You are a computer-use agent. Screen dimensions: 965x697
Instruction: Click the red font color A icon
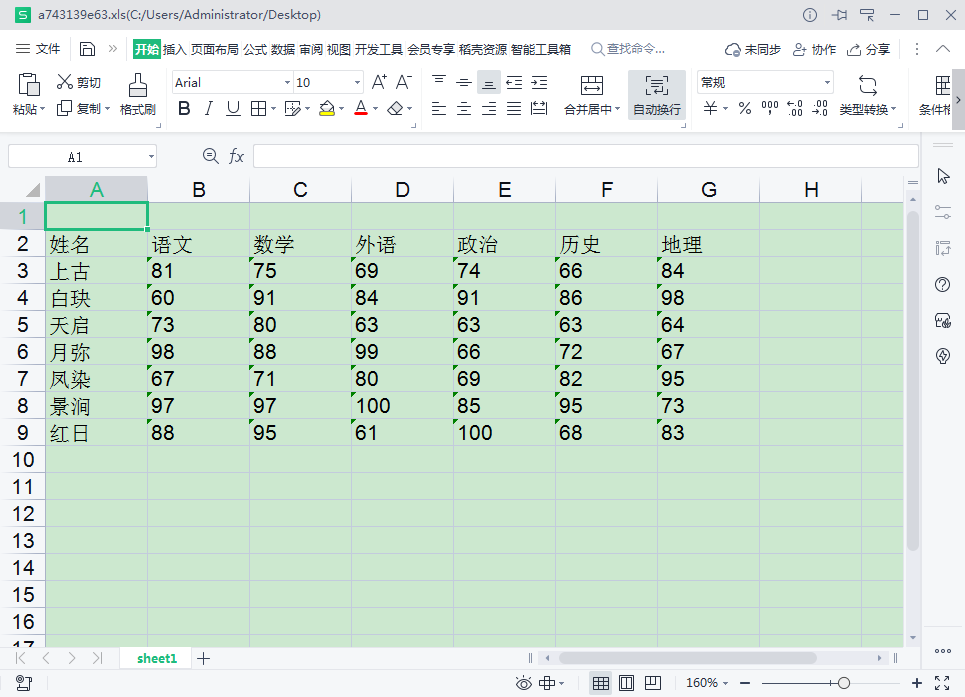pyautogui.click(x=361, y=109)
